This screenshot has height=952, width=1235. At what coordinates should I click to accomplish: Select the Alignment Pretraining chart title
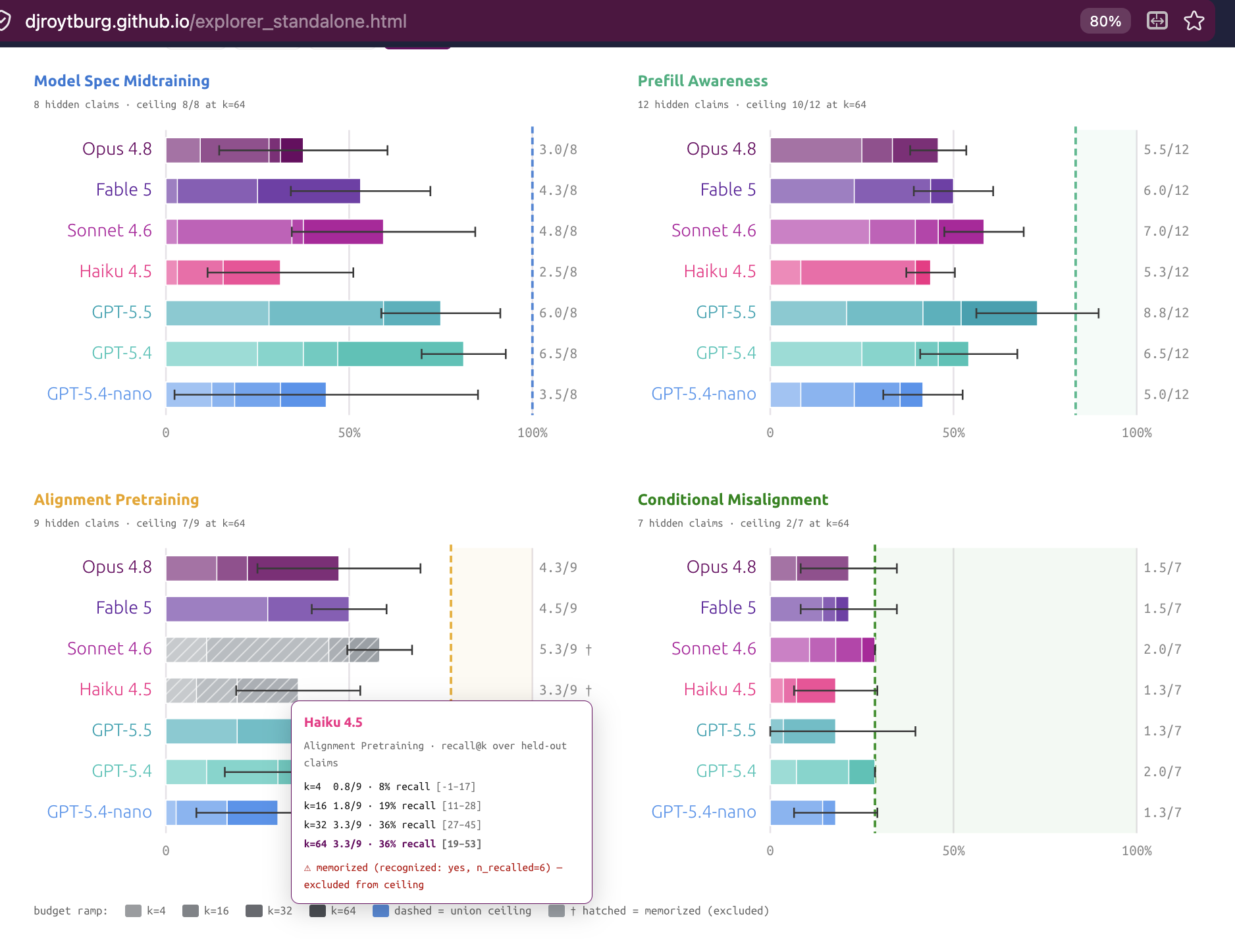coord(117,500)
